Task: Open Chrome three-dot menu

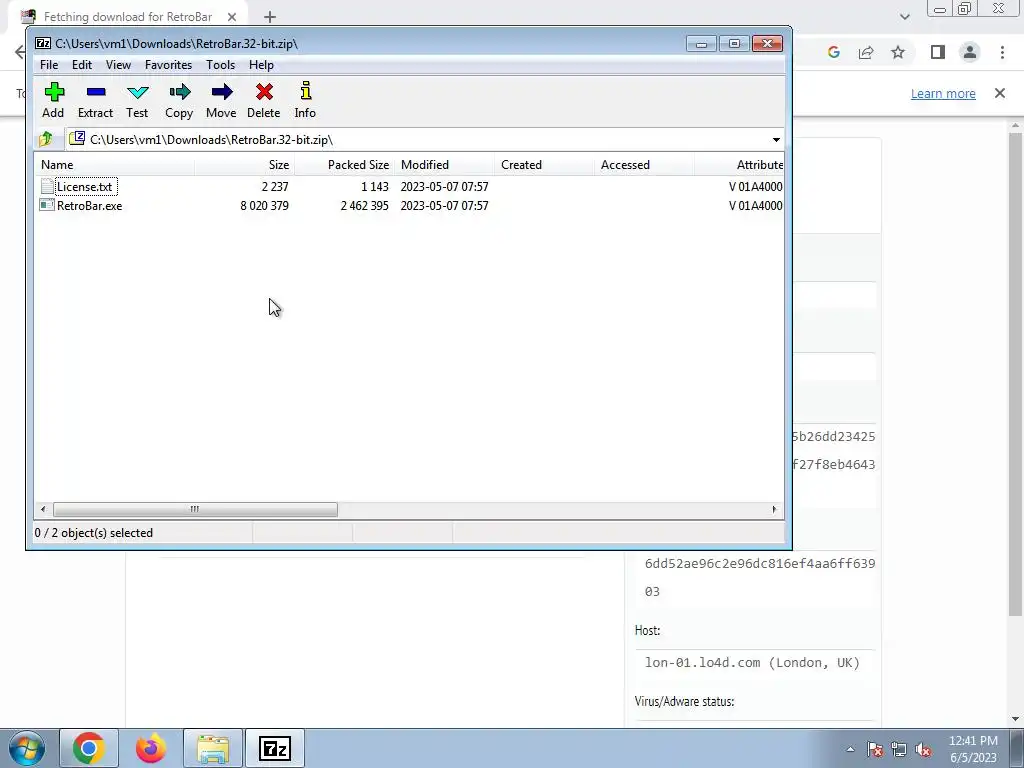Action: point(1002,52)
